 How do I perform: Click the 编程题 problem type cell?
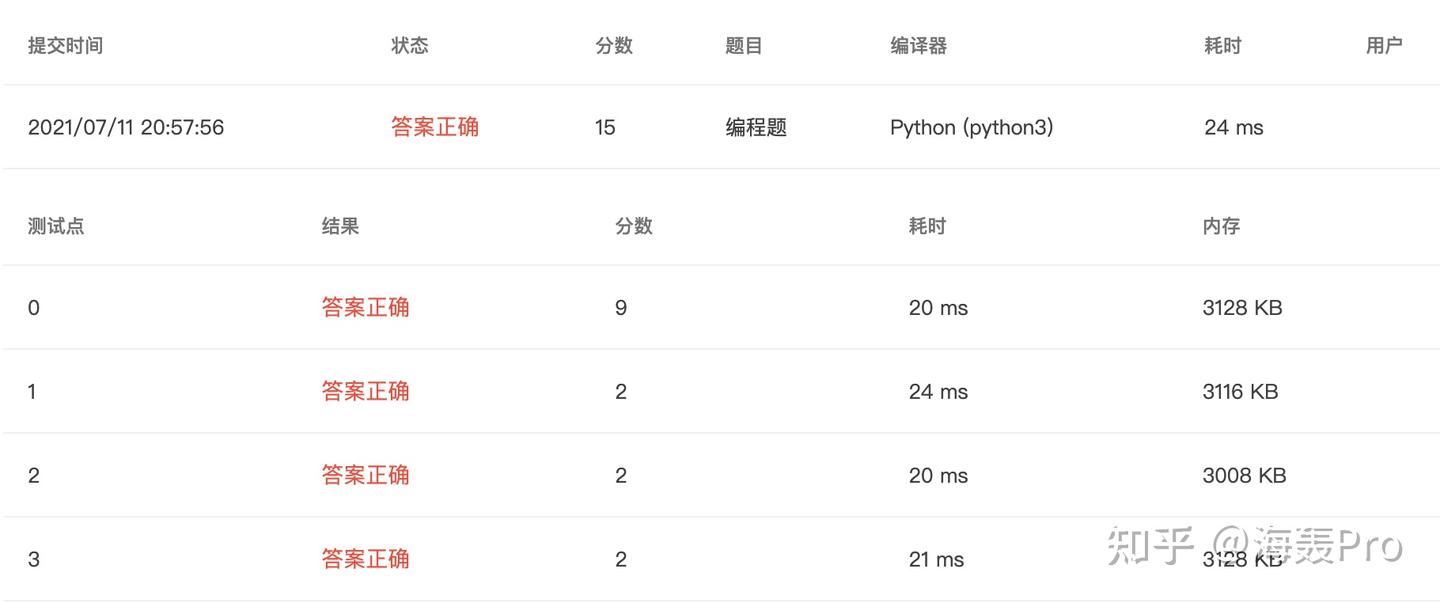tap(756, 127)
